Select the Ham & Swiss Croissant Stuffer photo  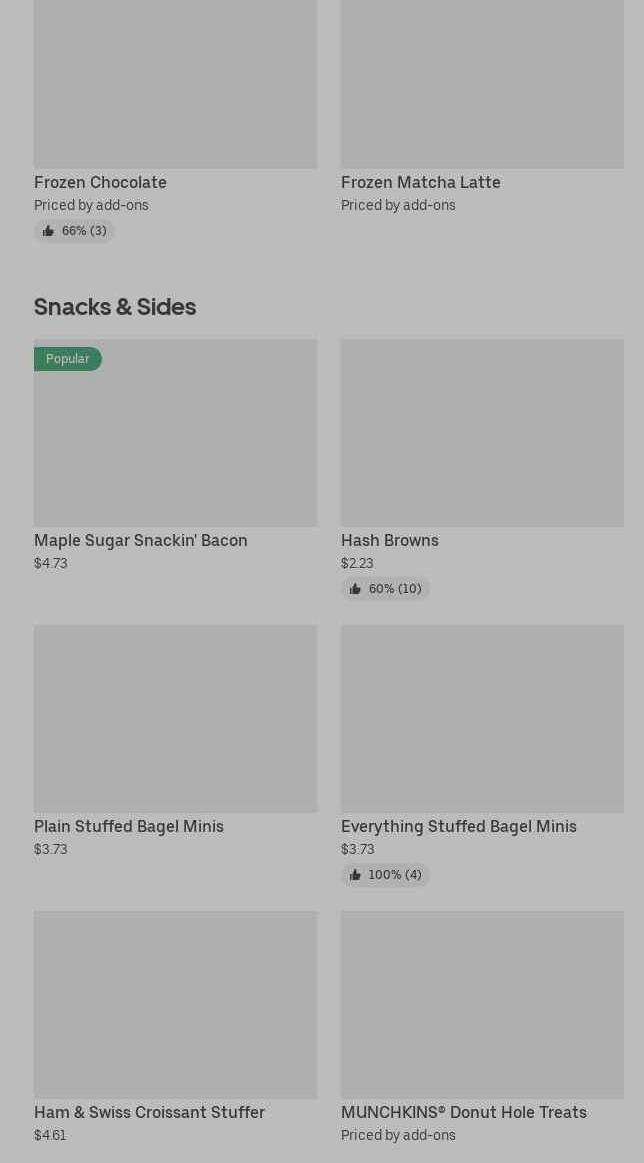(x=175, y=1004)
